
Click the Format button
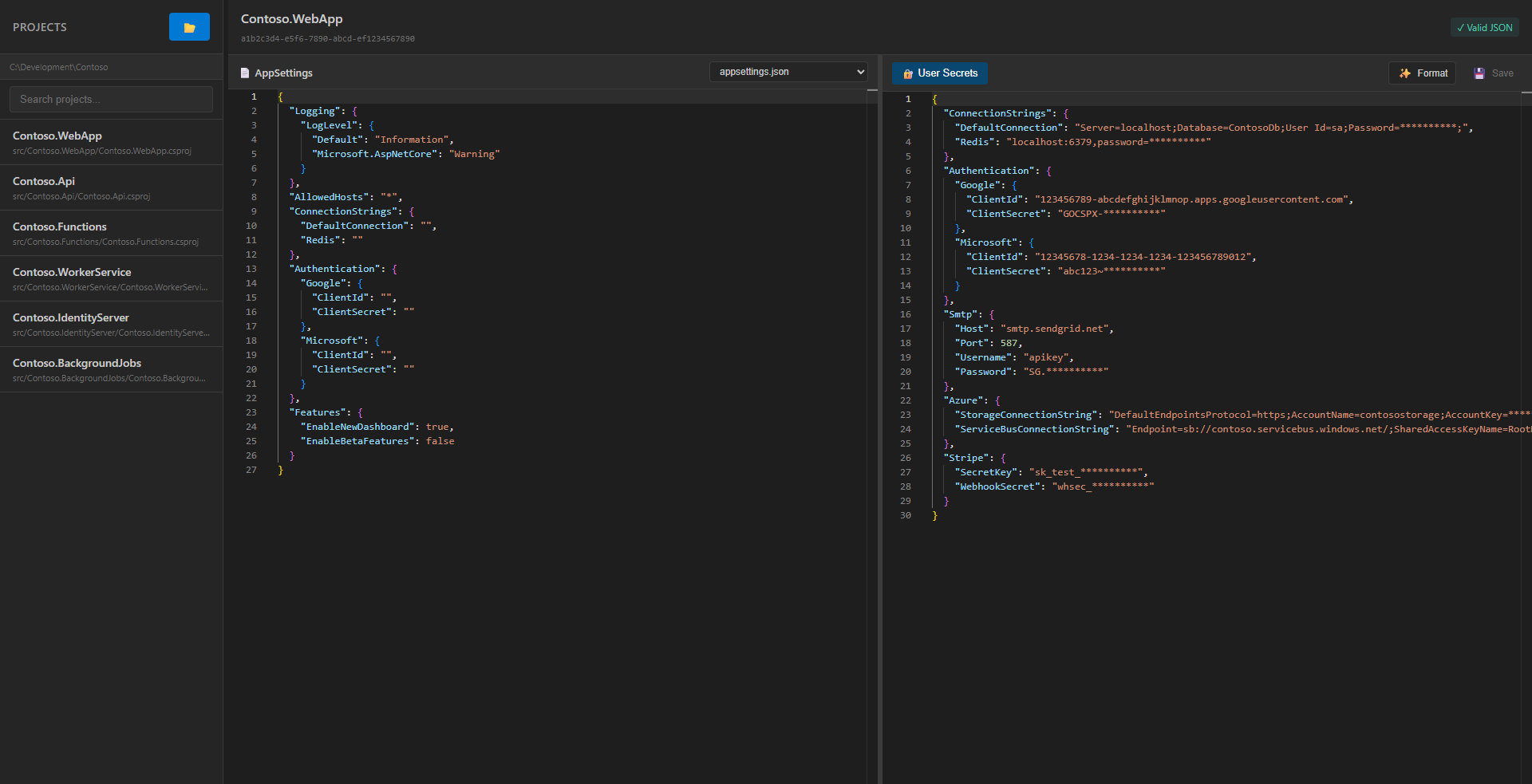coord(1423,73)
